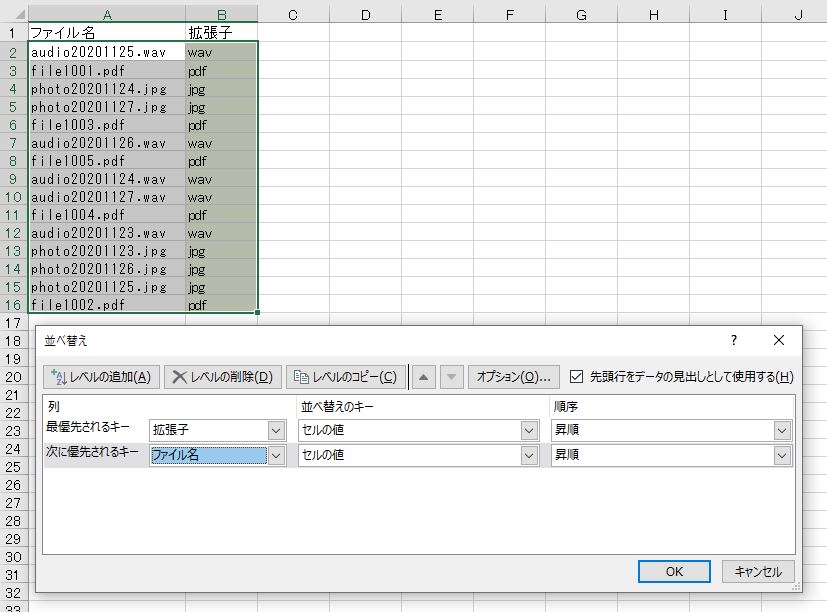Select the ファイル名 header cell
The height and width of the screenshot is (612, 827).
(107, 33)
